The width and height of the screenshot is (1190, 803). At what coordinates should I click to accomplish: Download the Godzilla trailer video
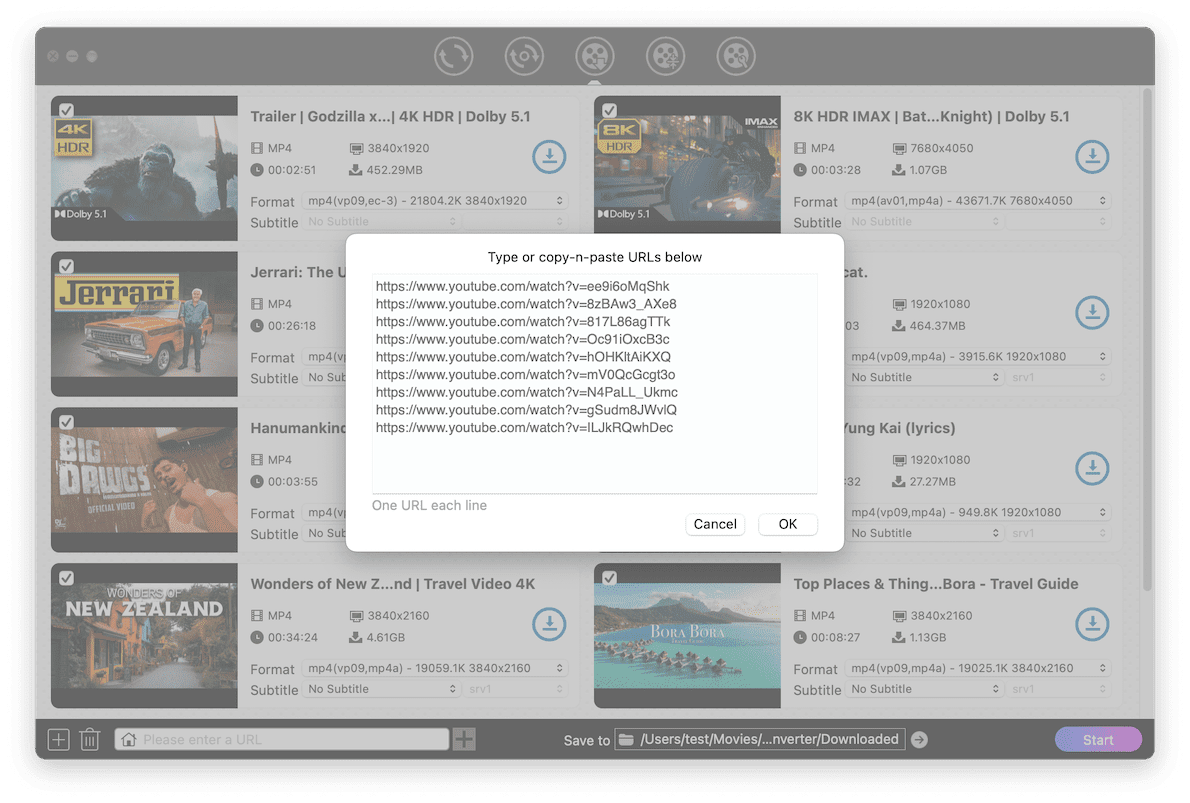tap(549, 157)
